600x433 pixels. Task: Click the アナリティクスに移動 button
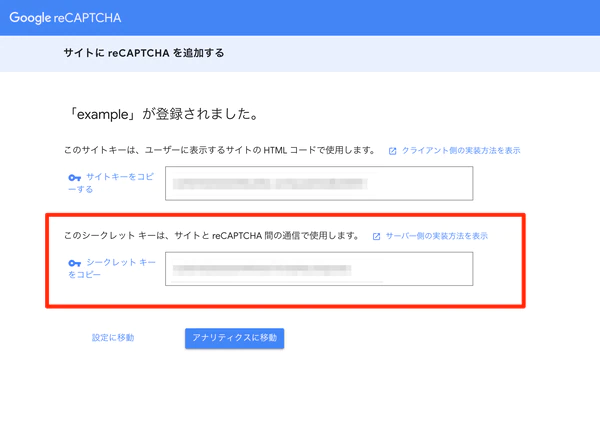235,338
